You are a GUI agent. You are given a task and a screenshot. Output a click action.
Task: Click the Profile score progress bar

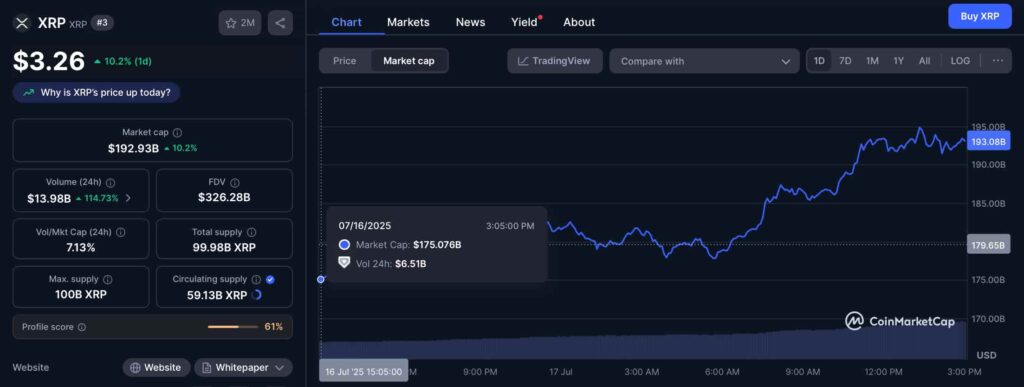232,327
